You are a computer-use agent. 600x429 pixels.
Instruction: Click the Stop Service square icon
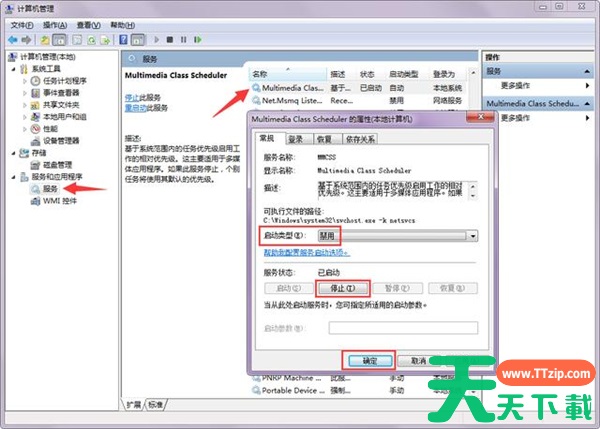coord(170,40)
